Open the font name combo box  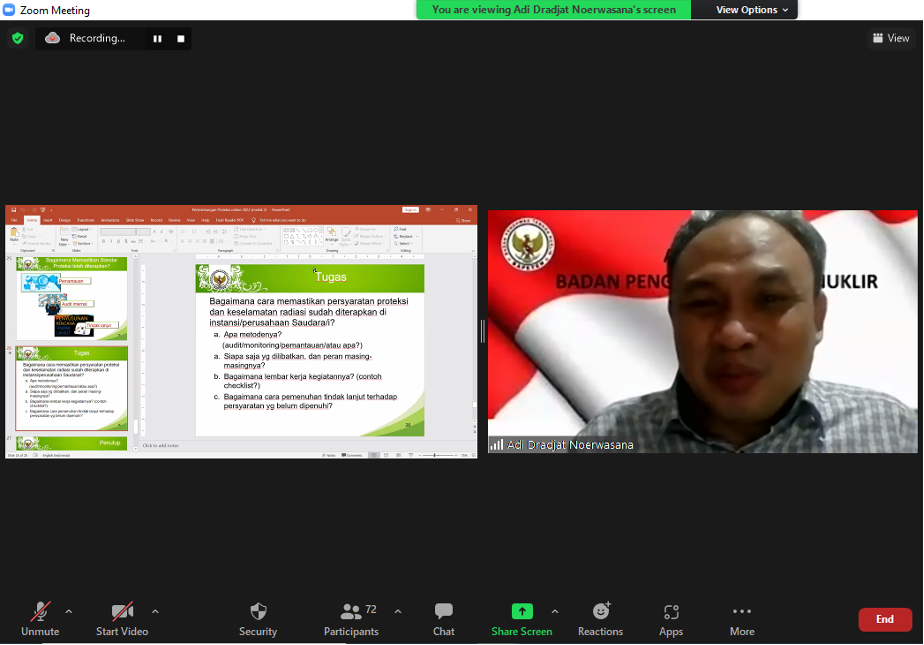pos(118,232)
